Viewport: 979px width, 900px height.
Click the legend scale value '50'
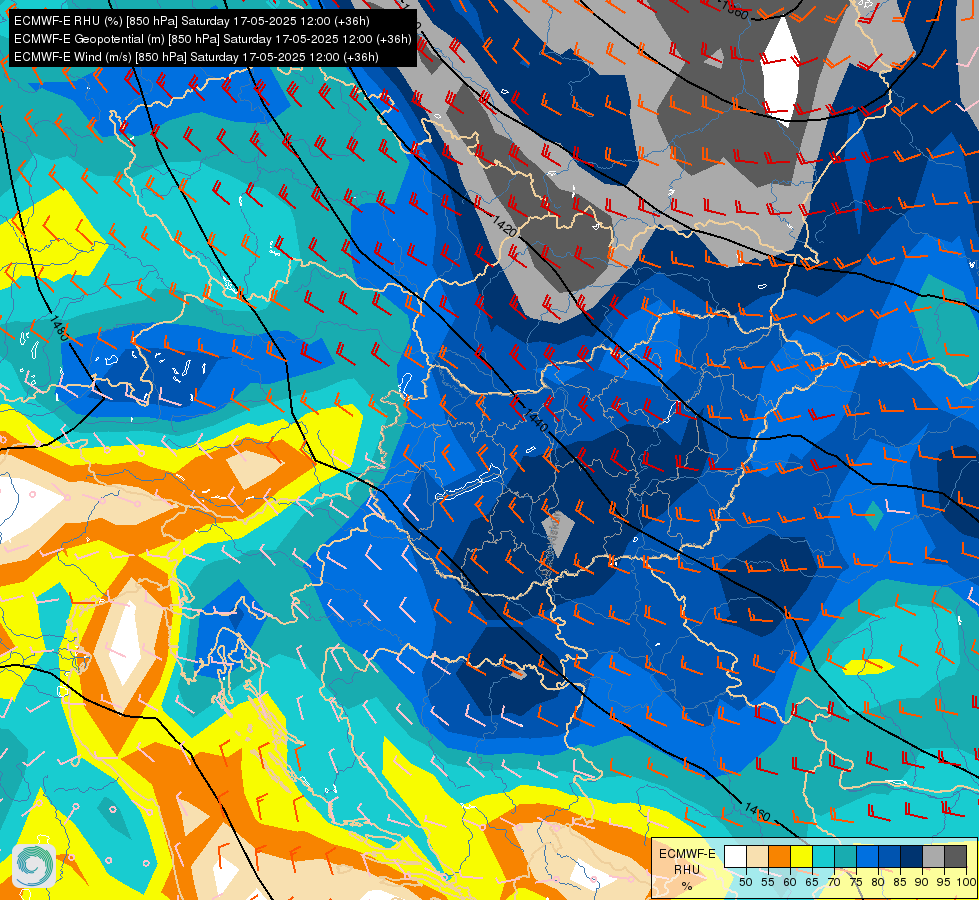(745, 883)
